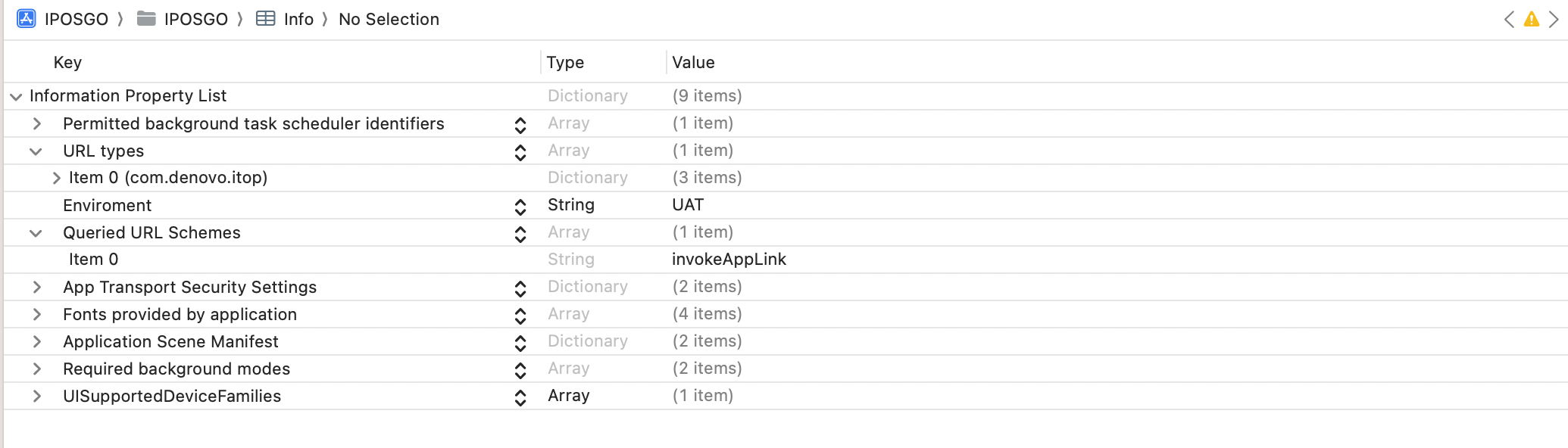Expand App Transport Security Settings
The image size is (1568, 448).
click(36, 288)
